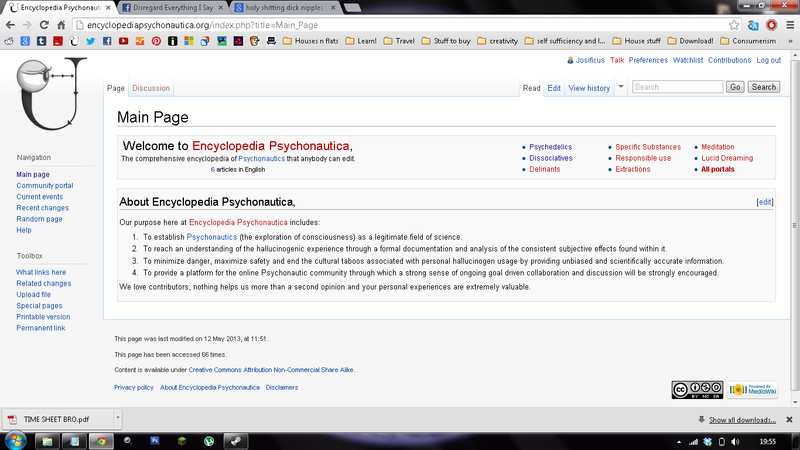Click the browser reload button
This screenshot has height=450, width=800.
pos(46,25)
